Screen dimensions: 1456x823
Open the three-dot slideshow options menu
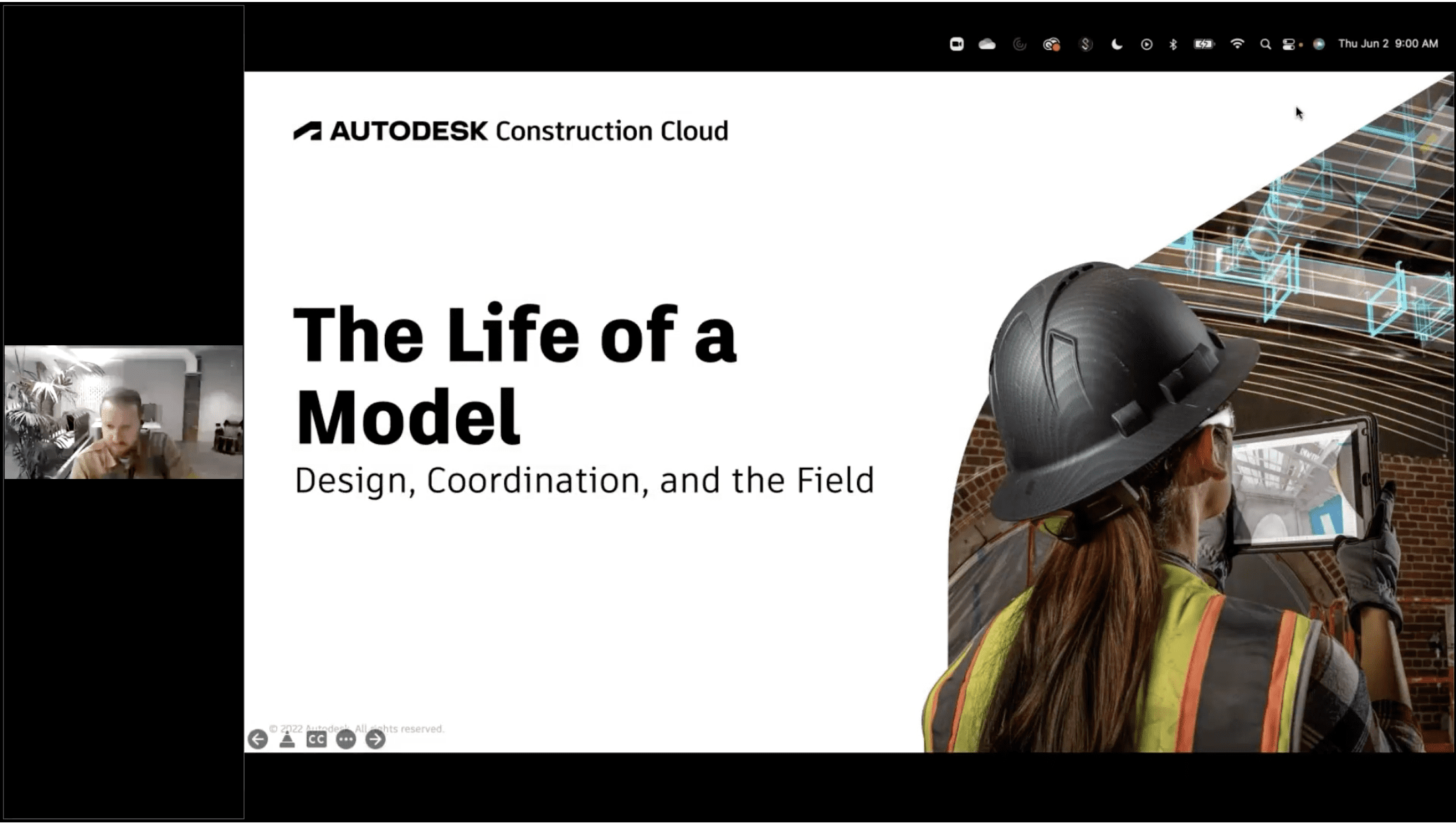346,739
